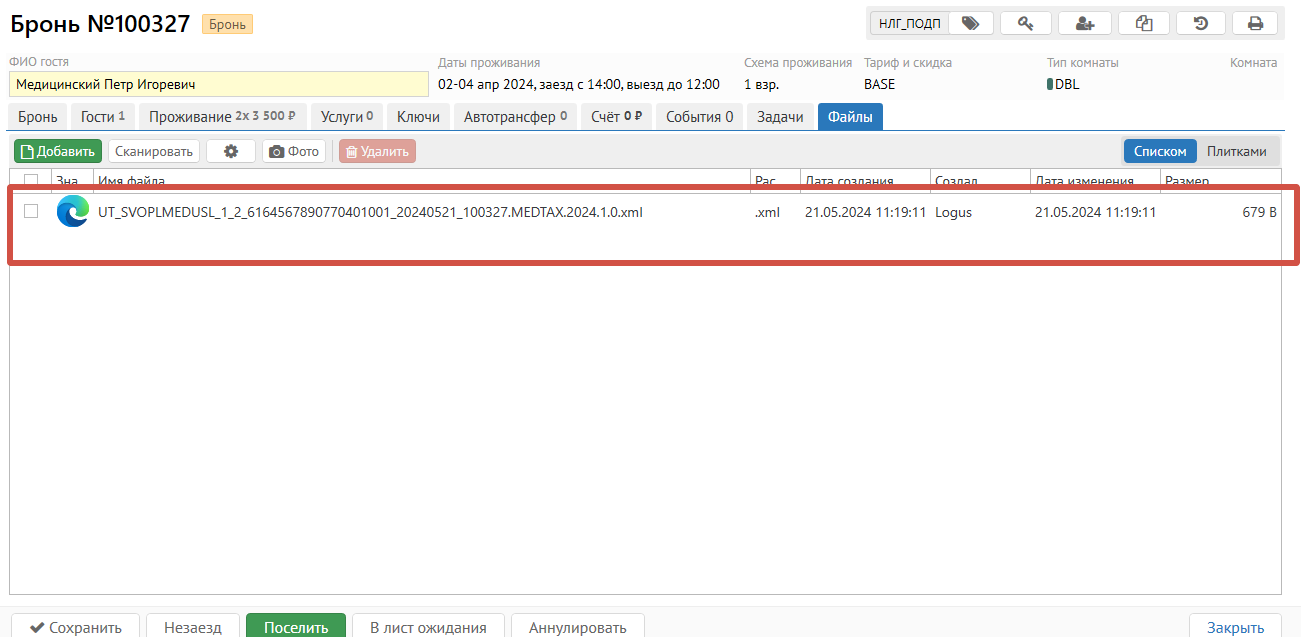Viewport: 1301px width, 637px height.
Task: Click the Аннулировать button
Action: click(578, 627)
